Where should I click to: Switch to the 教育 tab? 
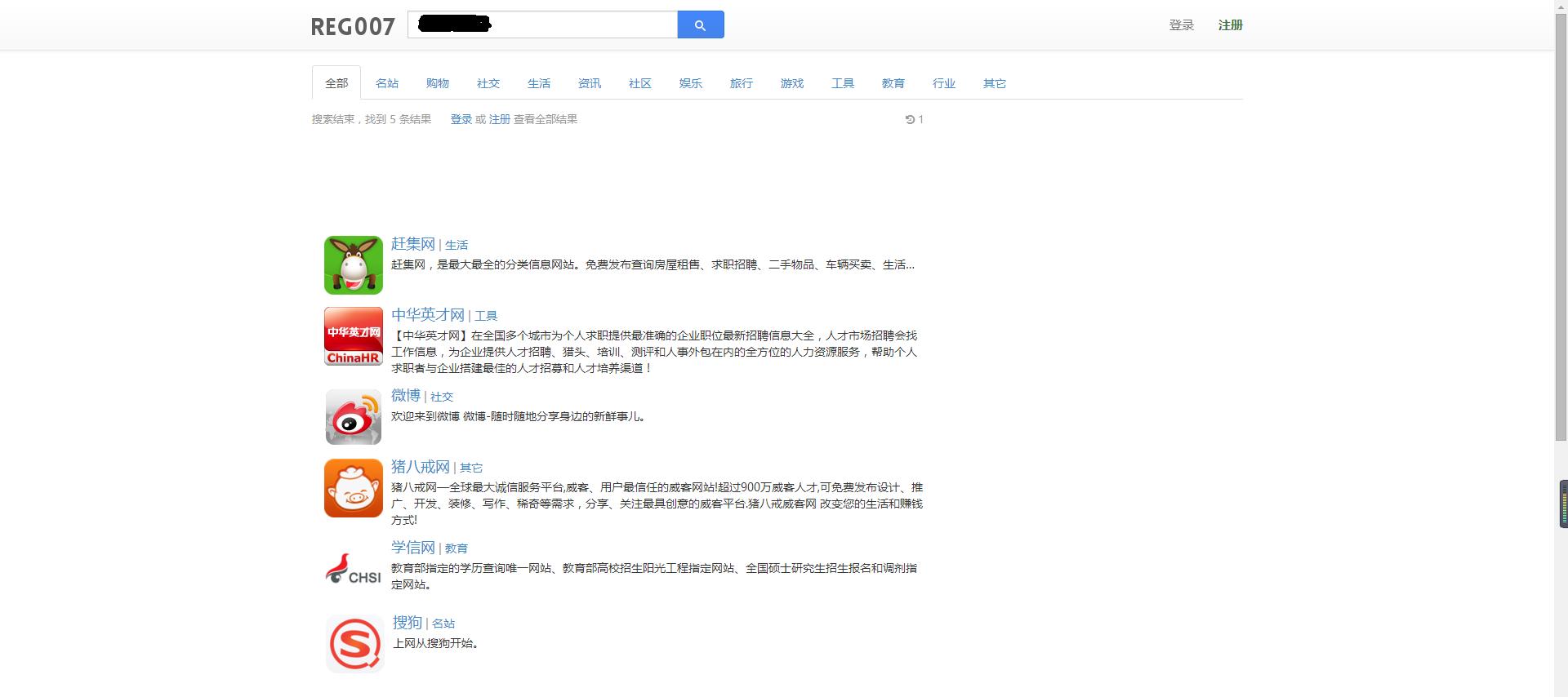(x=893, y=83)
